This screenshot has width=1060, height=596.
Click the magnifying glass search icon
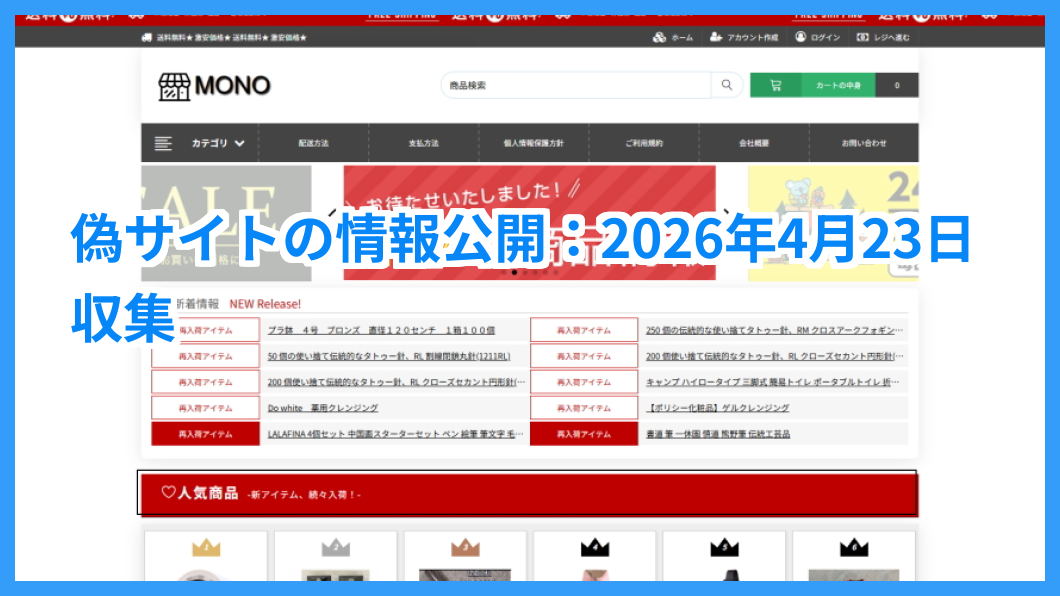[x=727, y=85]
